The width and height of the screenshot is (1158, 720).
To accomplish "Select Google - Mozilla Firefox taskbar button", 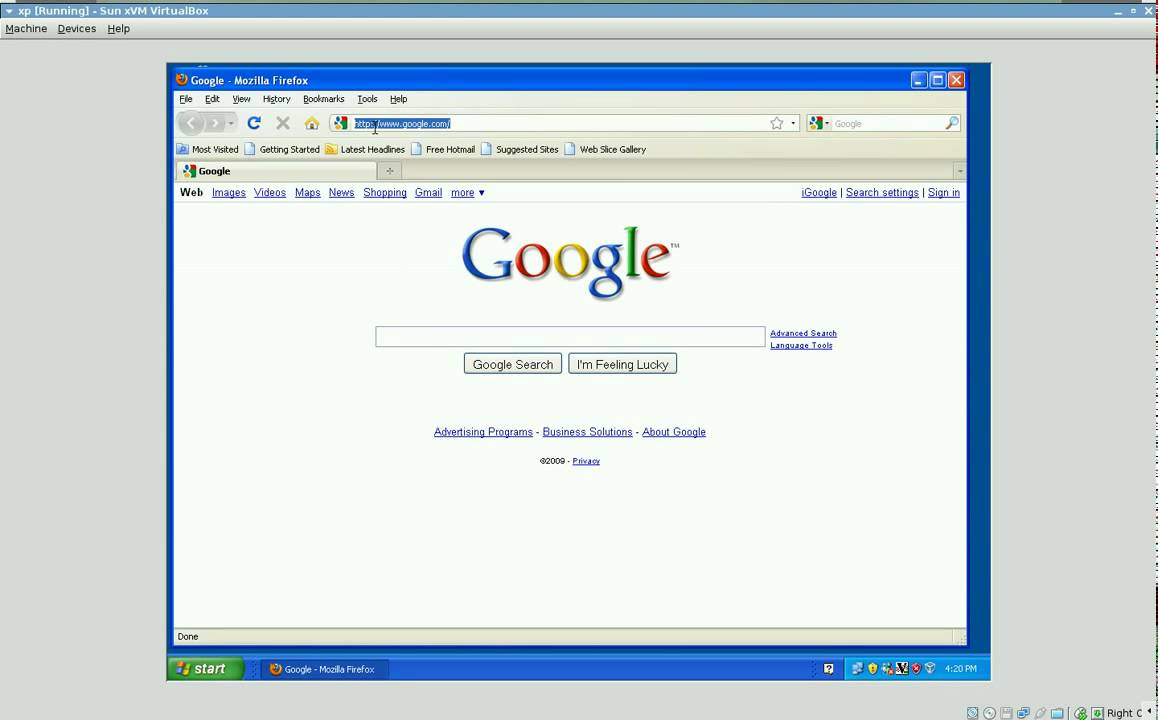I will pyautogui.click(x=324, y=669).
